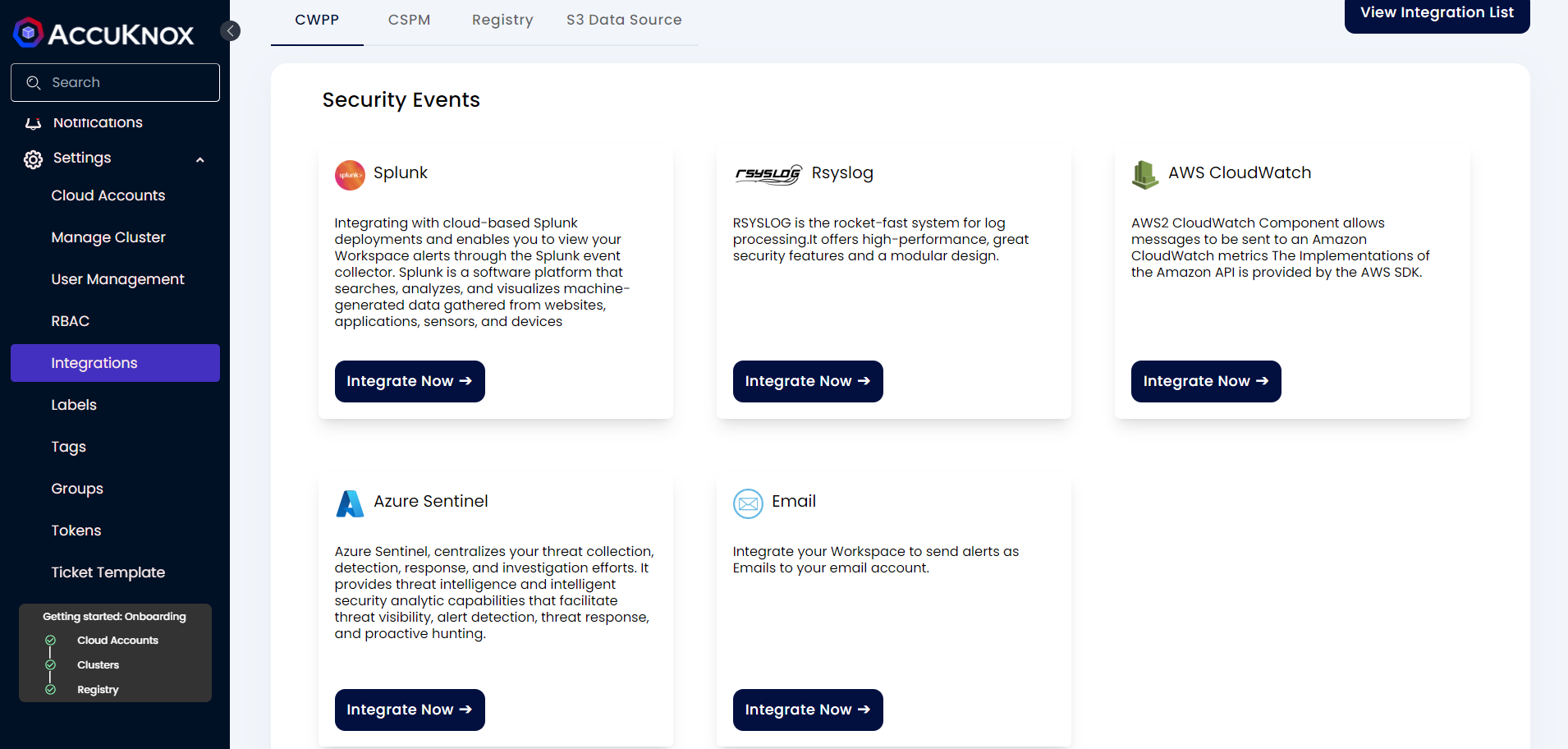The image size is (1568, 749).
Task: Click the AWS CloudWatch logo icon
Action: click(1144, 174)
